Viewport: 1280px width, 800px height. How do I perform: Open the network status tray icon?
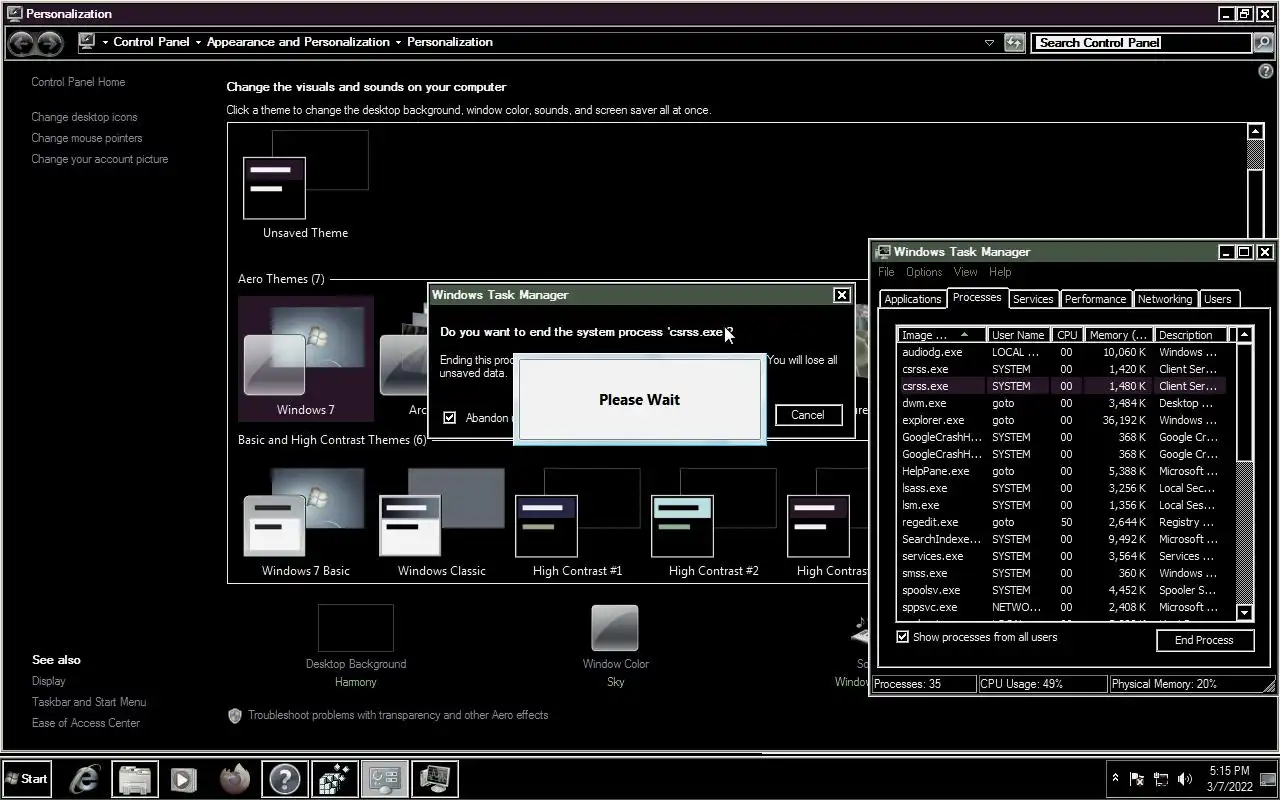pos(1161,779)
